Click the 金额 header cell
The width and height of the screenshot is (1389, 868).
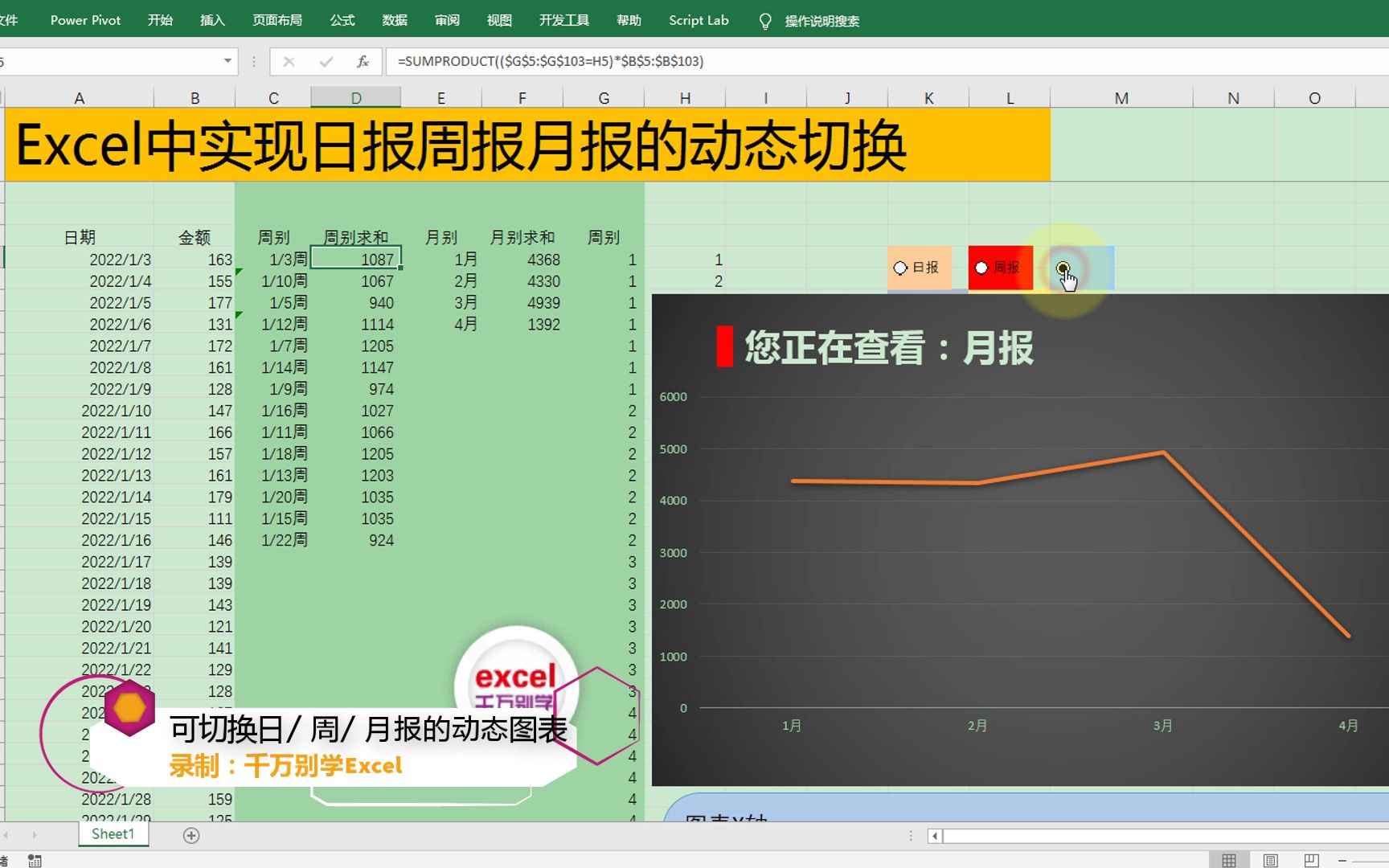point(195,237)
